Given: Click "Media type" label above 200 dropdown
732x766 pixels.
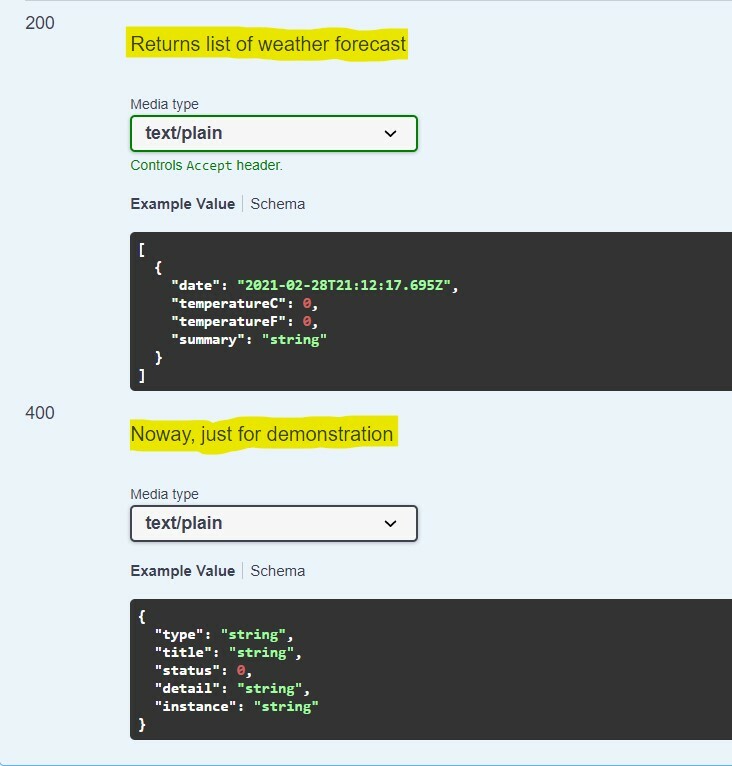Looking at the screenshot, I should (x=164, y=105).
